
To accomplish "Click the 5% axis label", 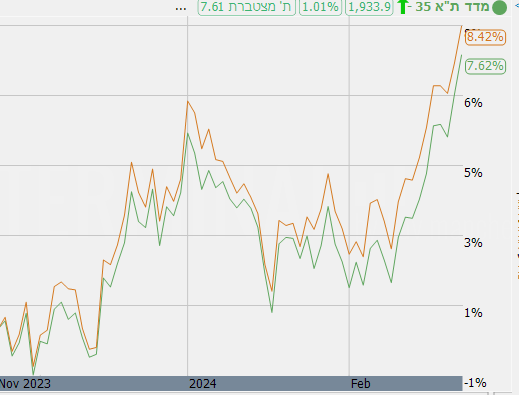I will coord(473,173).
